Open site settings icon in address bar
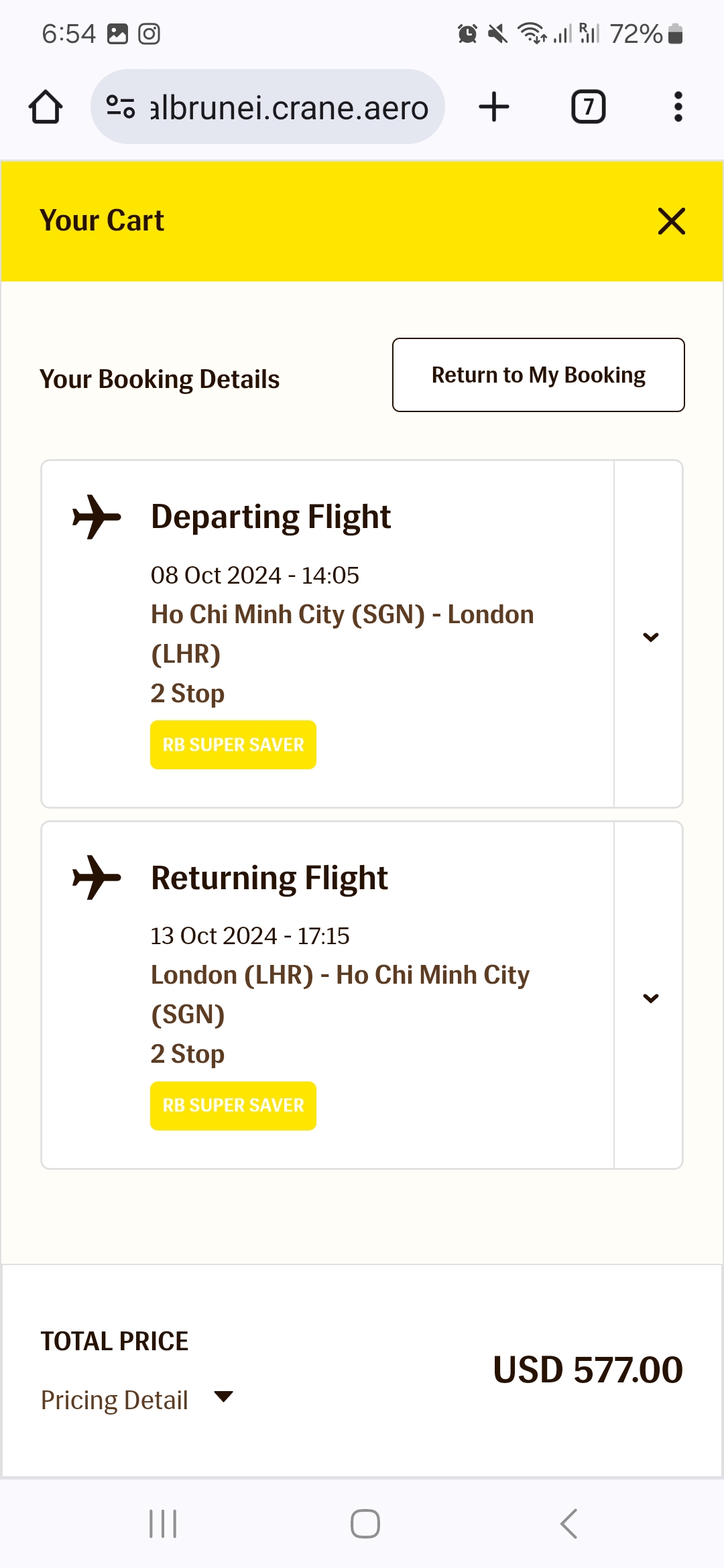The image size is (724, 1568). pos(121,107)
